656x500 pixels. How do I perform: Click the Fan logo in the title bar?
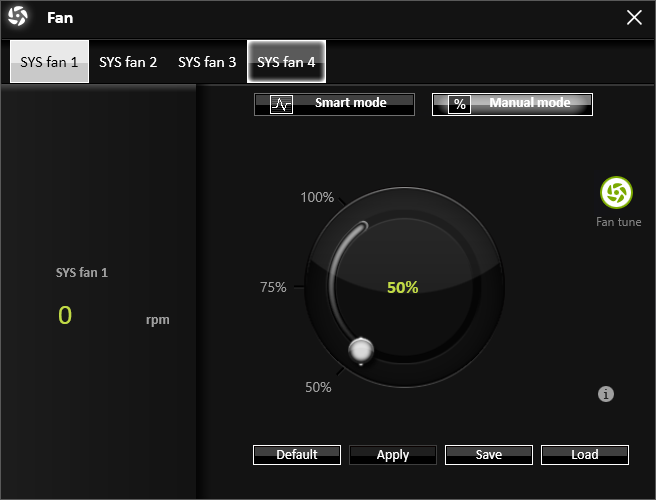point(18,17)
